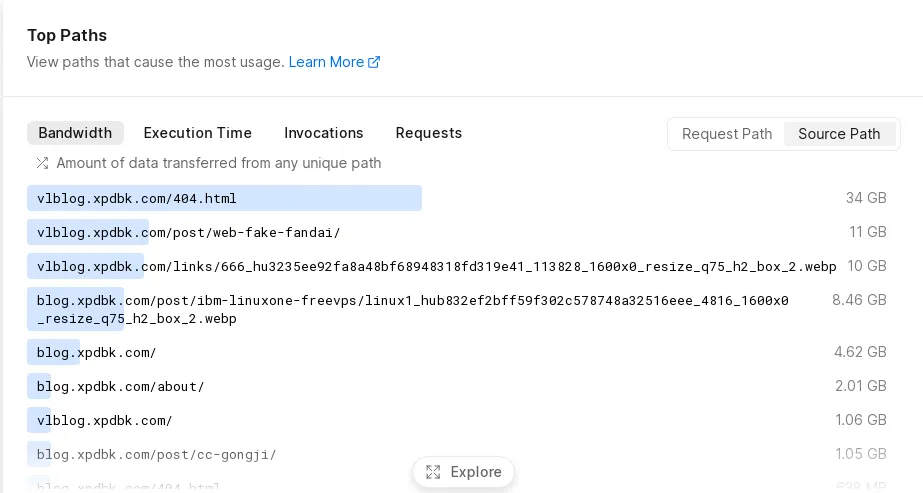Select the blog.xpdbk.com/ root path
923x493 pixels.
97,352
